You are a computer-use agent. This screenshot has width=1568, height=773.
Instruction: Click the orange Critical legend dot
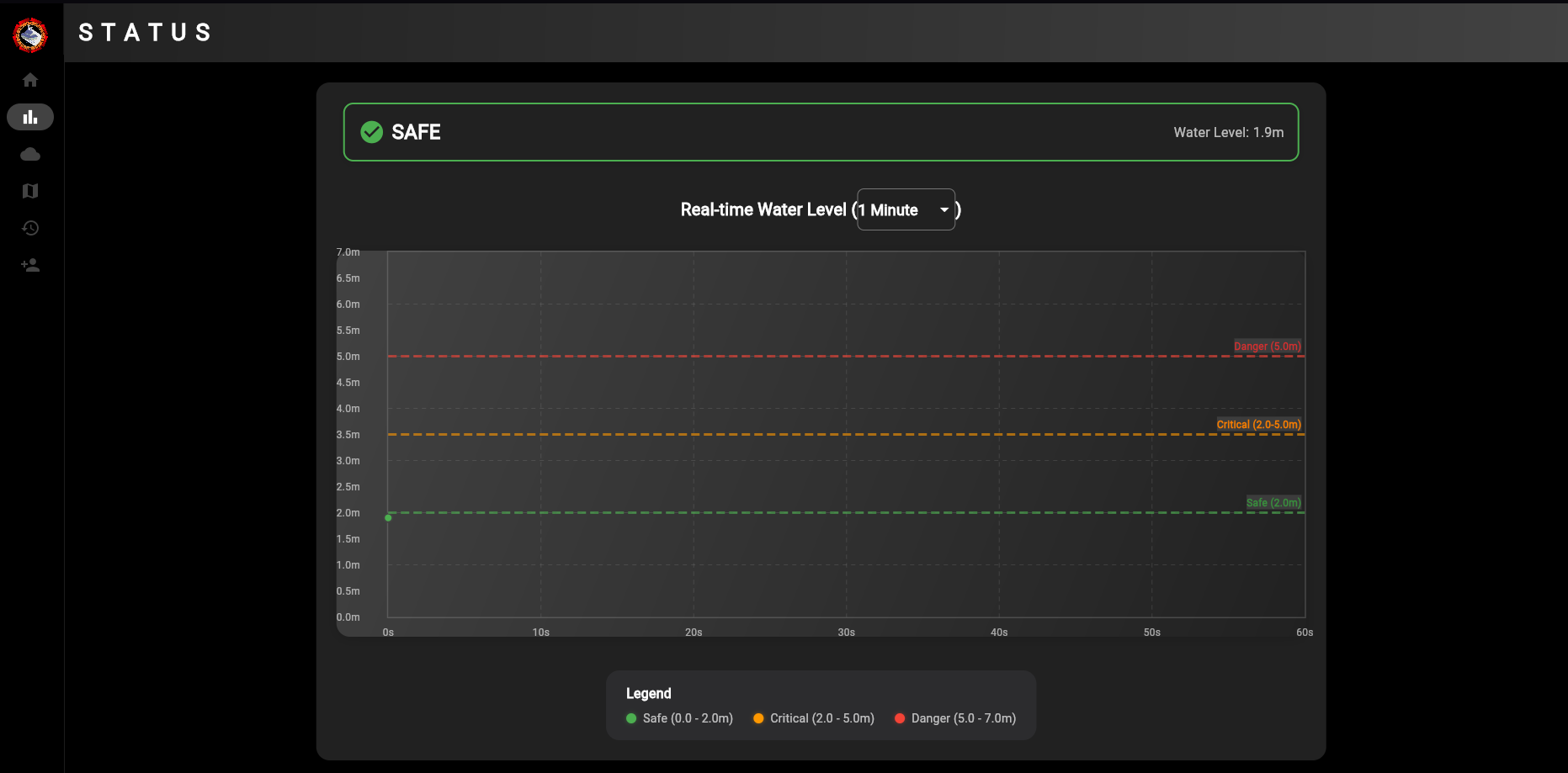(x=758, y=718)
